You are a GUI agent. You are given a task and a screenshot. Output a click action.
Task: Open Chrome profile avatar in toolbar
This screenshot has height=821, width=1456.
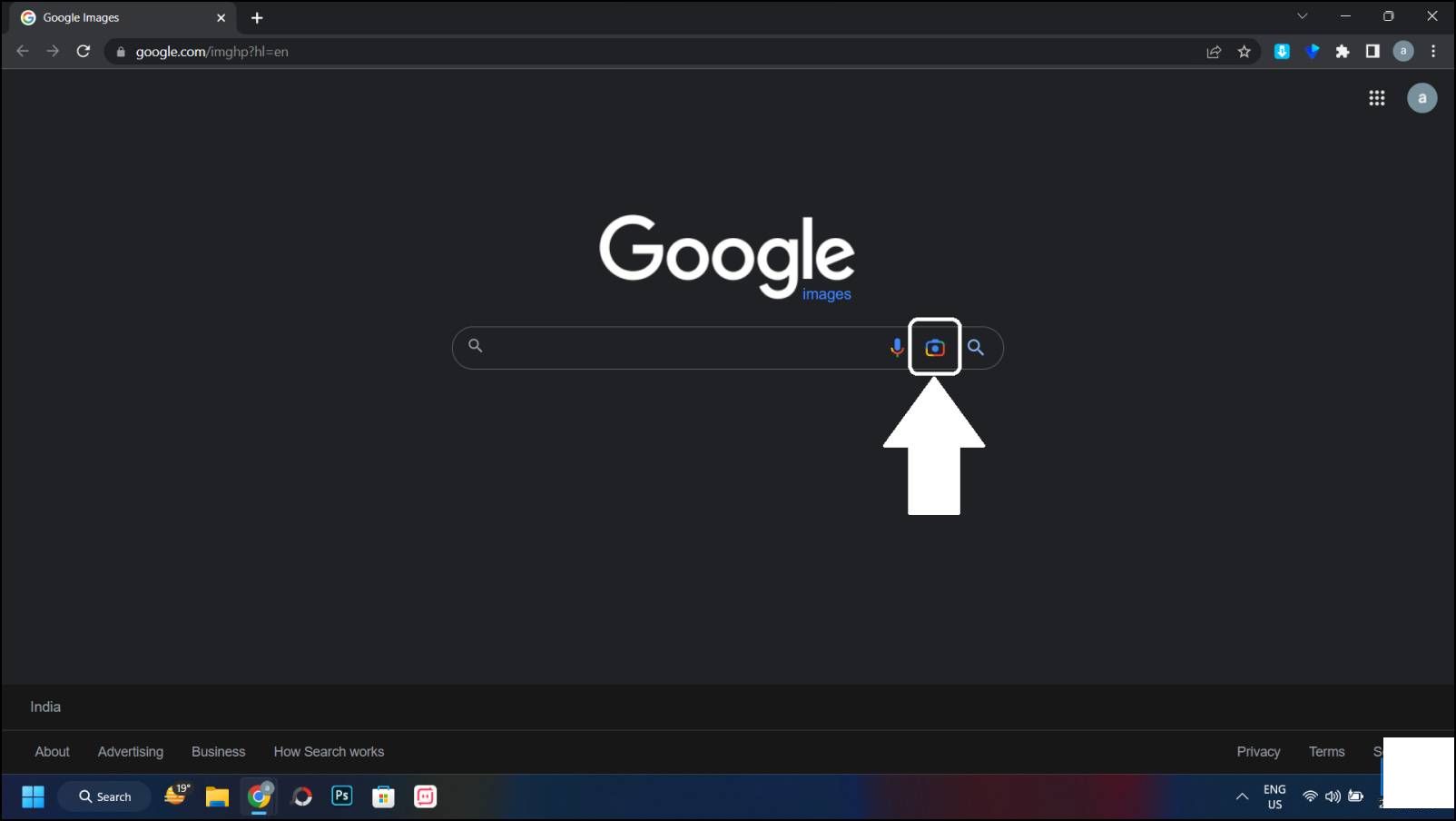[1403, 52]
